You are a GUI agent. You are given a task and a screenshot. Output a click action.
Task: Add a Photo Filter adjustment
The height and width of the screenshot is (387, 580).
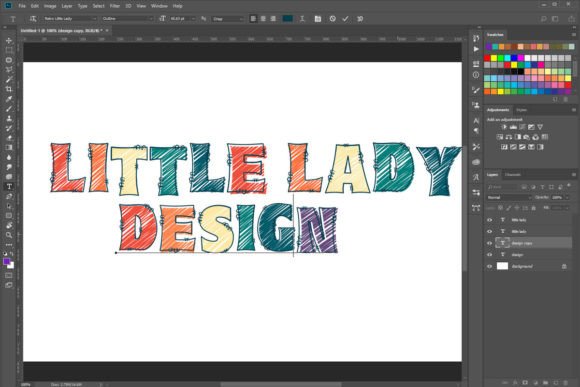[526, 137]
